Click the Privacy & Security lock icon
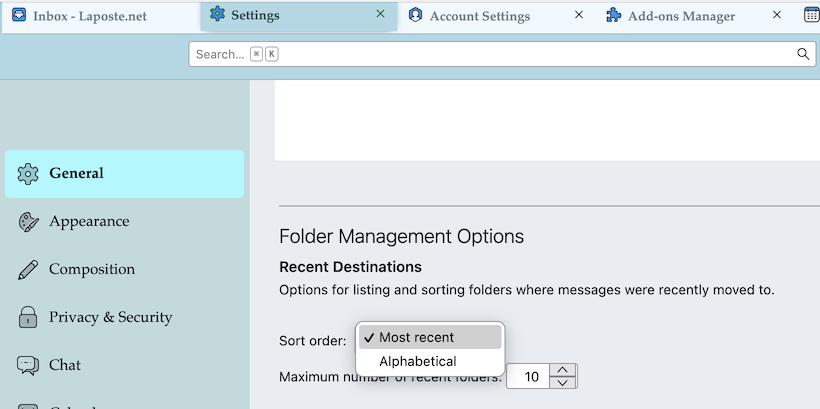This screenshot has width=820, height=409. (x=28, y=318)
